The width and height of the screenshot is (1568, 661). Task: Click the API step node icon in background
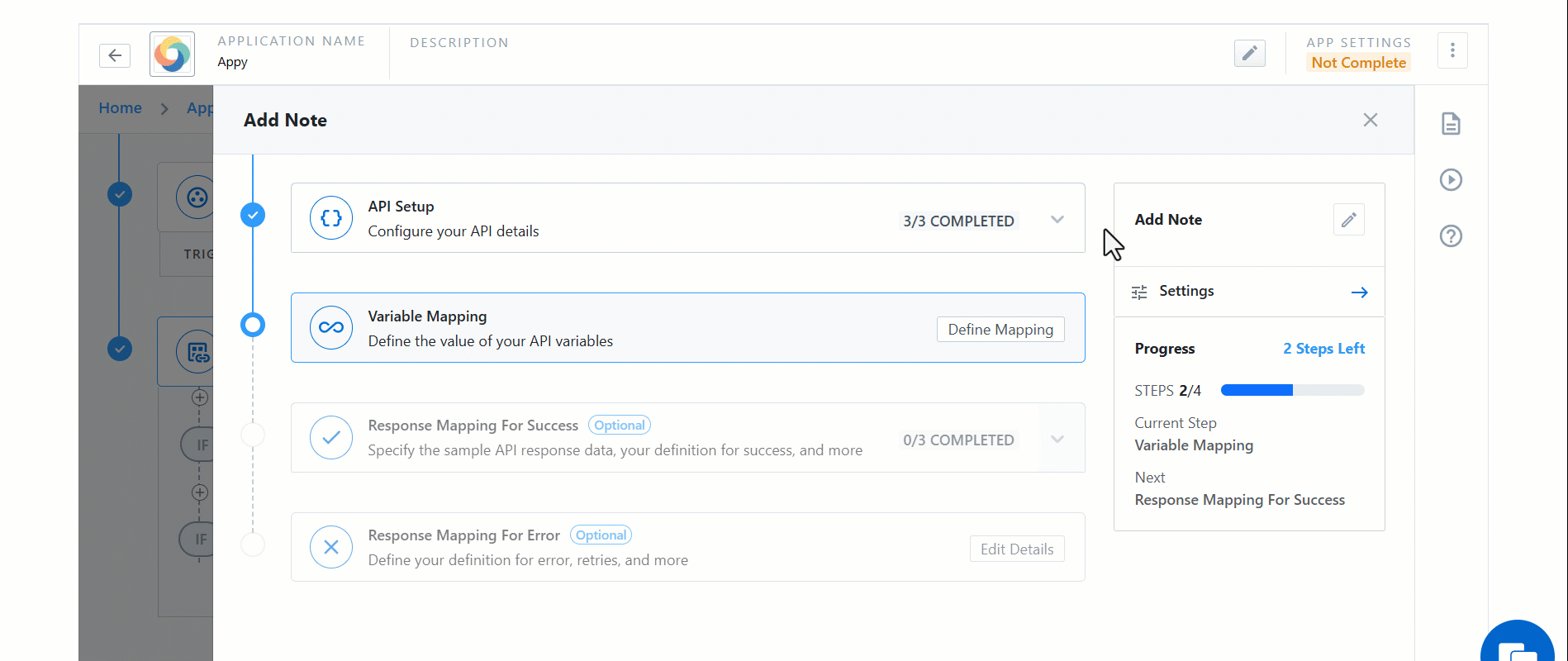[195, 353]
